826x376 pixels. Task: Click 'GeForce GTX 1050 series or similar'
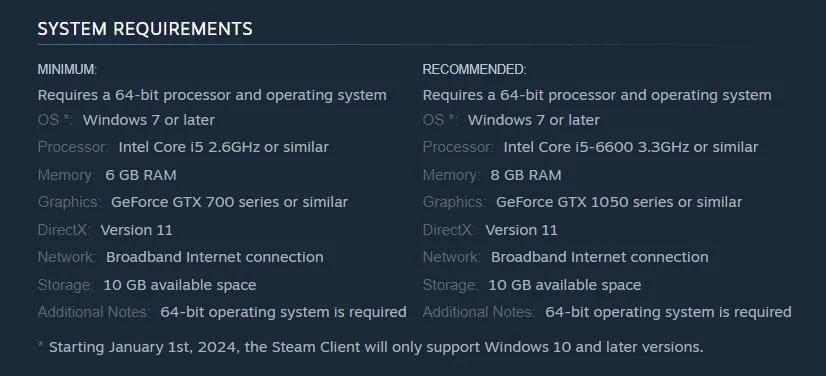click(x=619, y=202)
